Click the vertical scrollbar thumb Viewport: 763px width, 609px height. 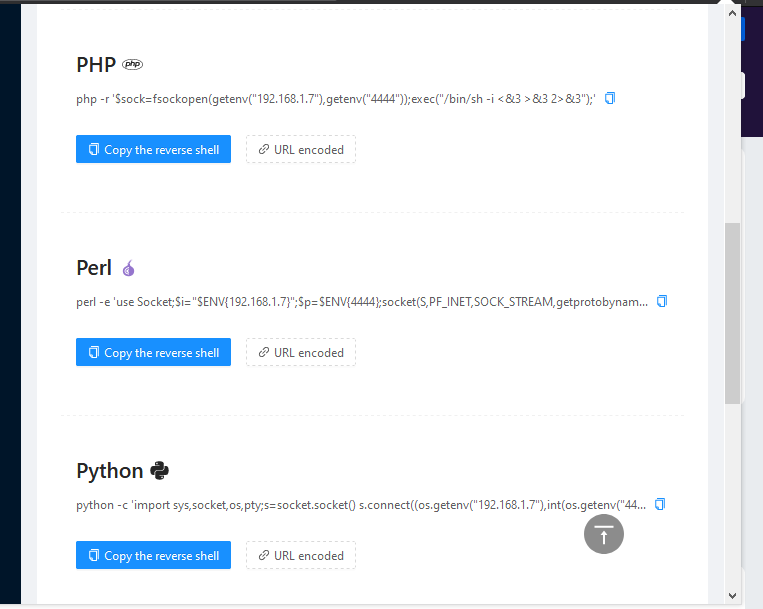[x=732, y=313]
